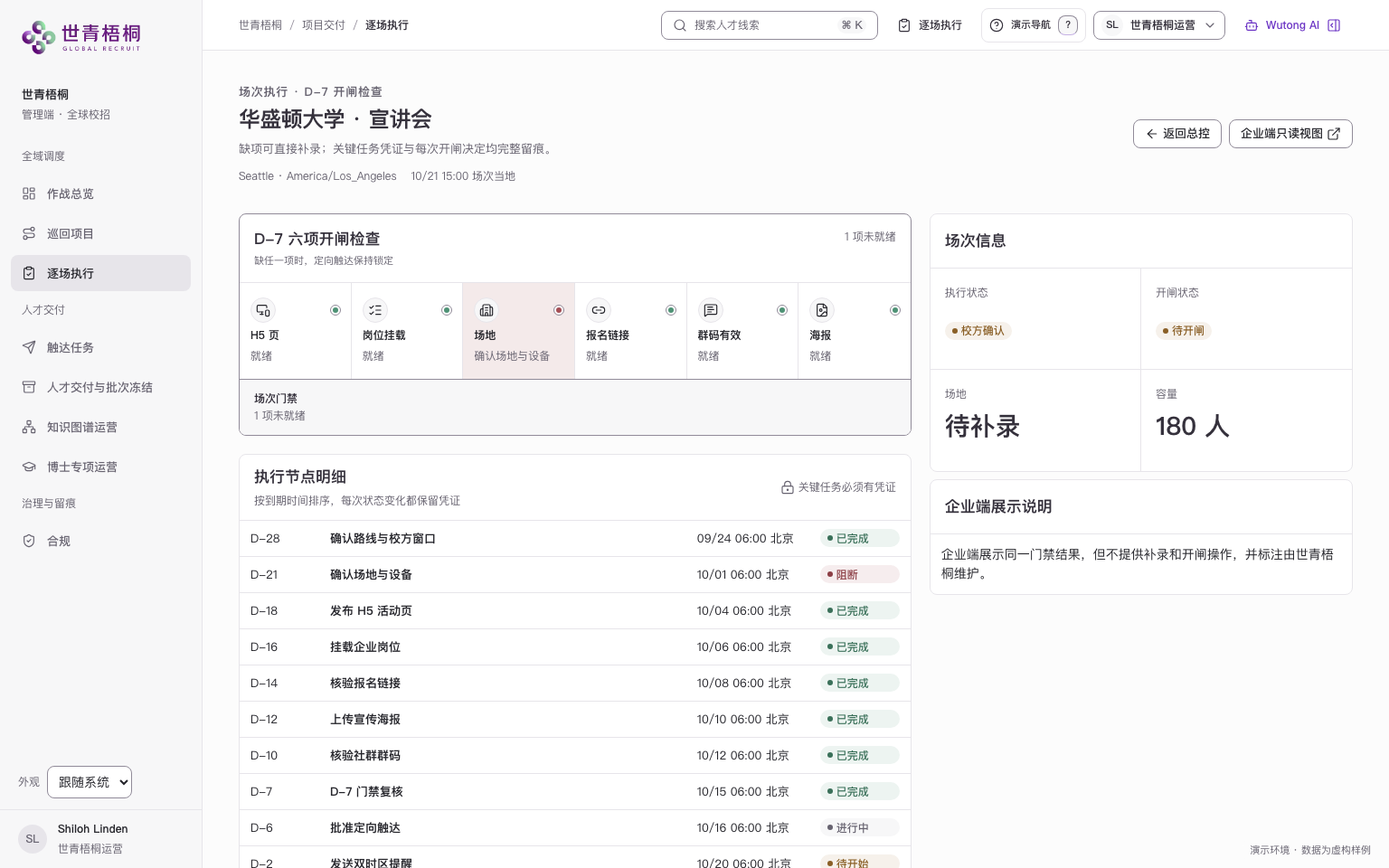
Task: Click the lock icon by 关键任务必须有凭证
Action: (x=788, y=487)
